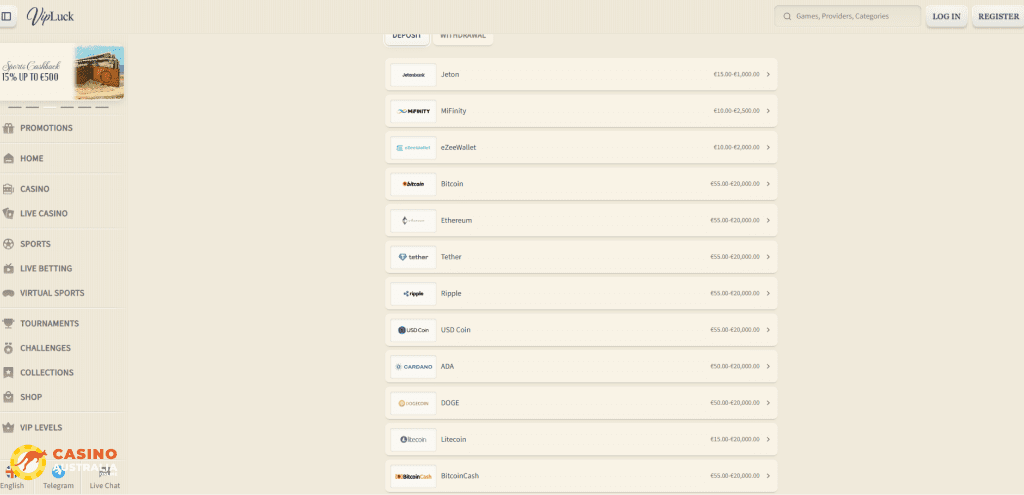Click the Virtual Sports gamepad icon

(x=8, y=293)
